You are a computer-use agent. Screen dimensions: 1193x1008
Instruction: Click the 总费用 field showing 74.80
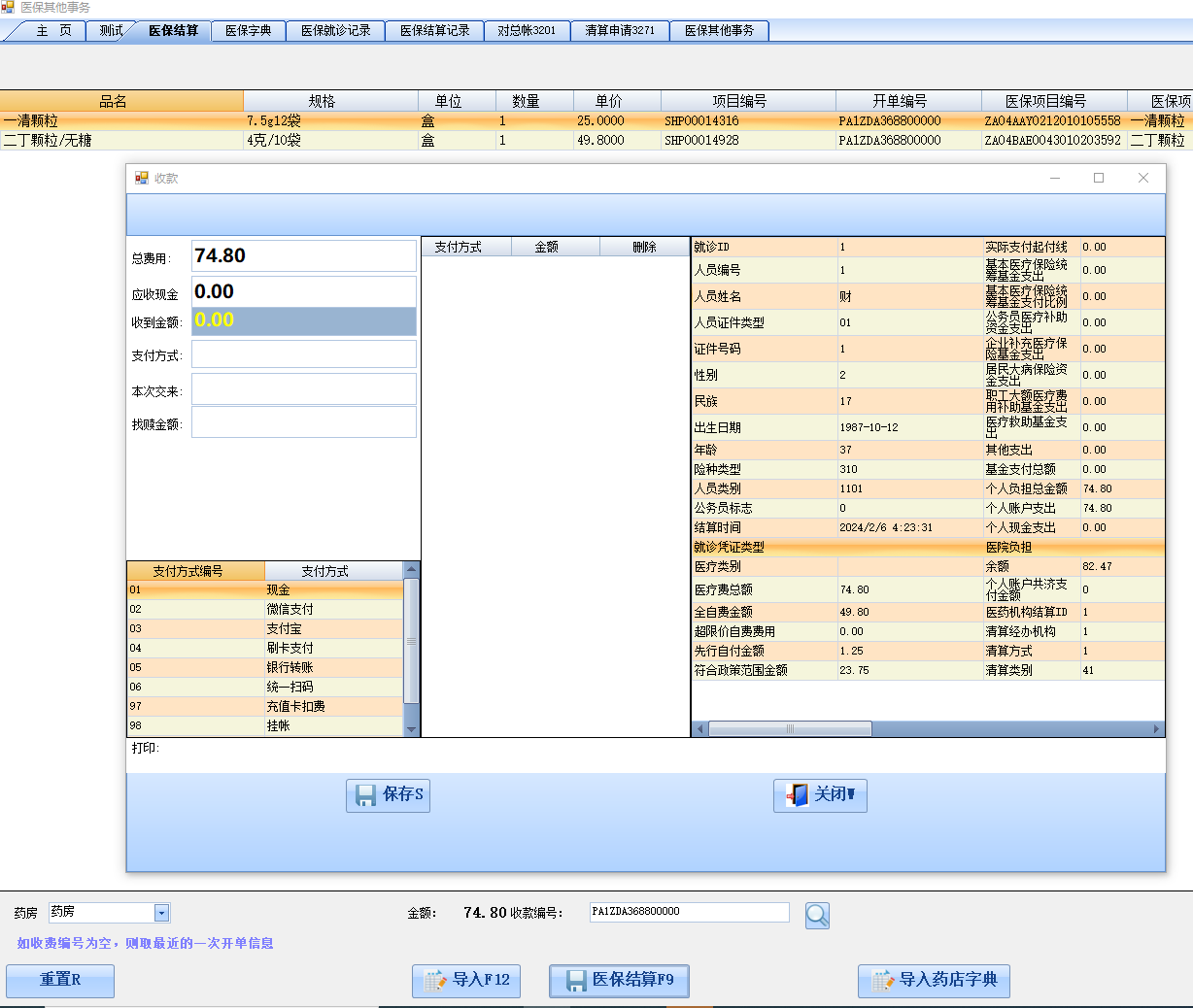pos(304,256)
